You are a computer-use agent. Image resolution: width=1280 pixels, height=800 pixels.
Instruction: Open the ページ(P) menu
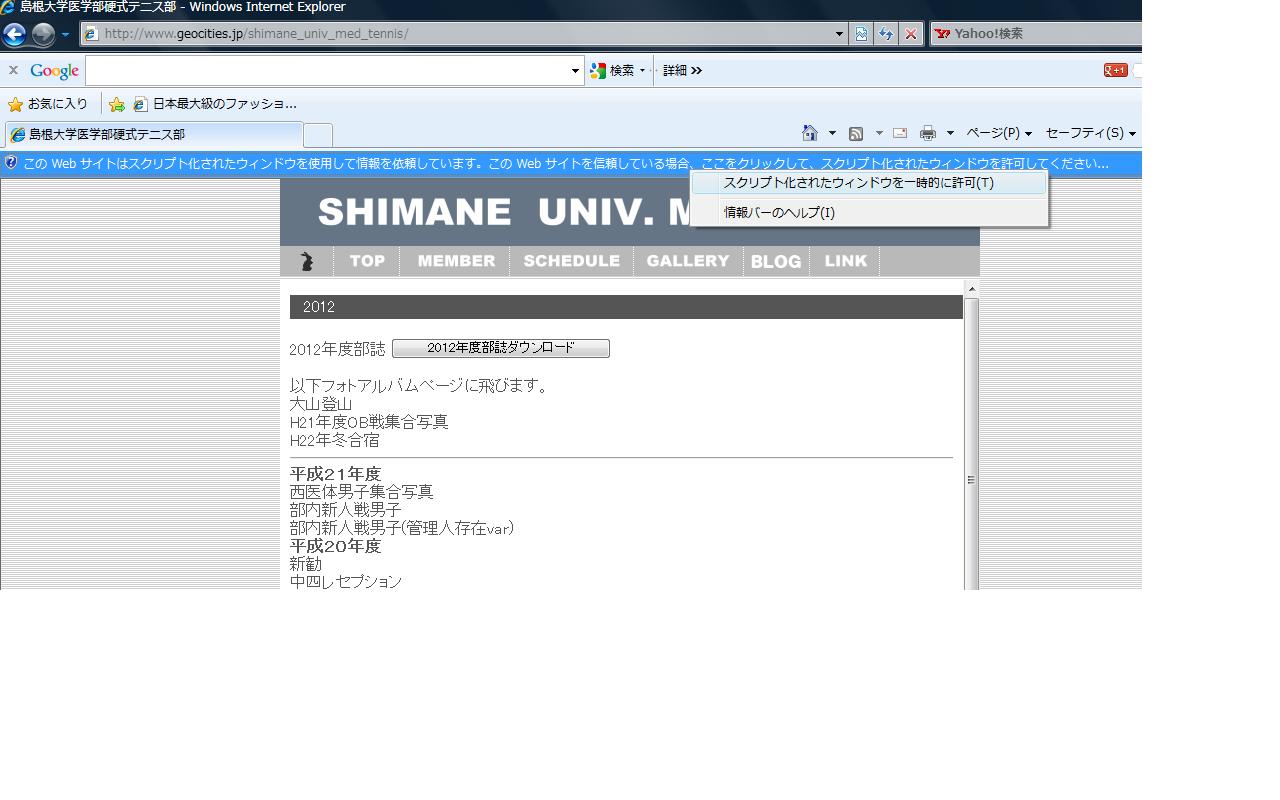(999, 133)
